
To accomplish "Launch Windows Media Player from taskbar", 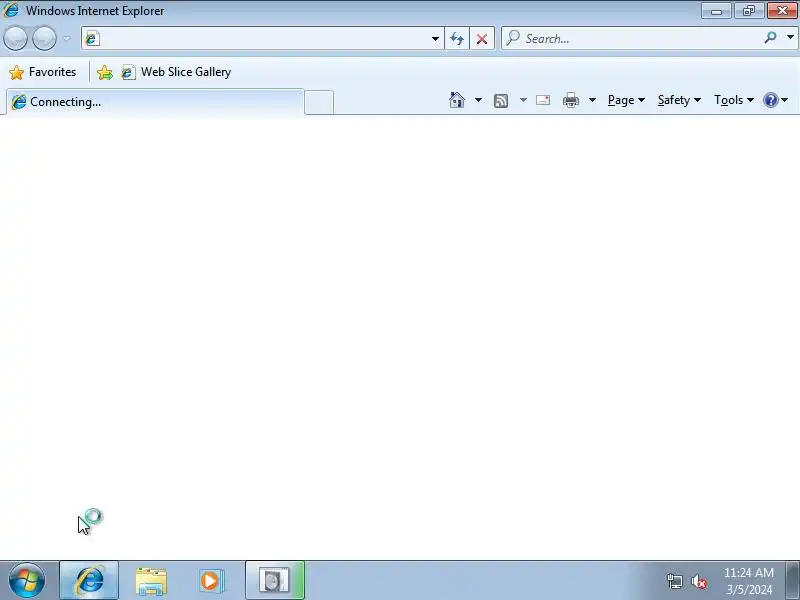I will [211, 581].
